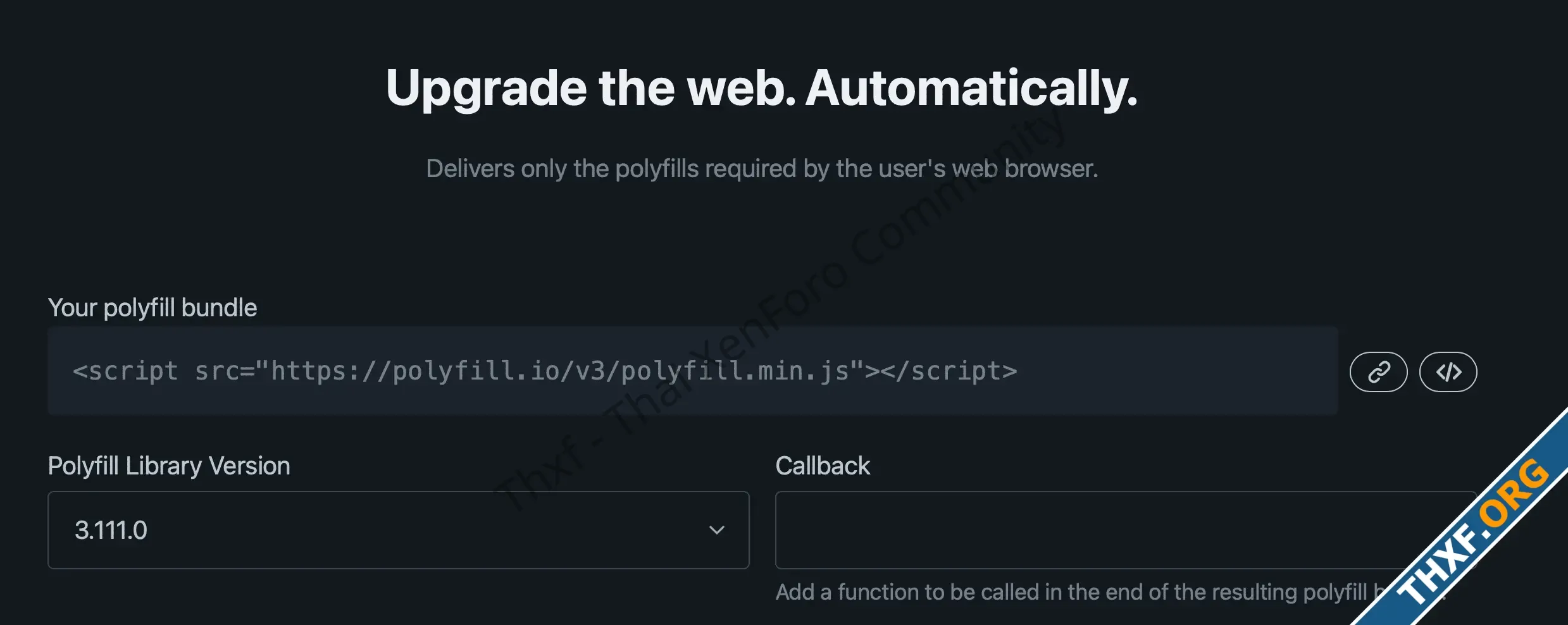Click the diagonal Thxf community watermark
This screenshot has width=1568, height=625.
[x=781, y=307]
